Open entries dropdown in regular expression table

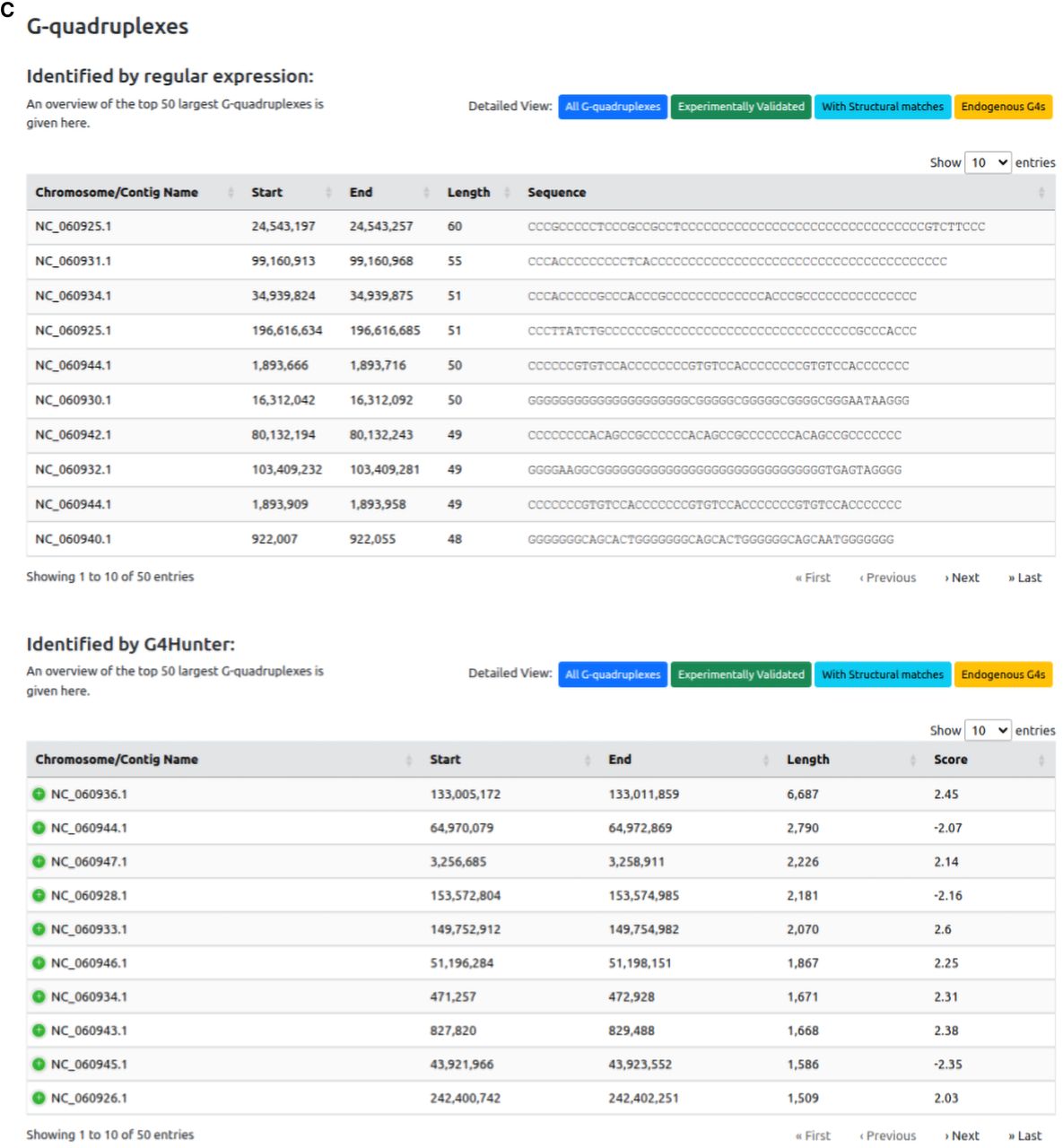(x=988, y=162)
